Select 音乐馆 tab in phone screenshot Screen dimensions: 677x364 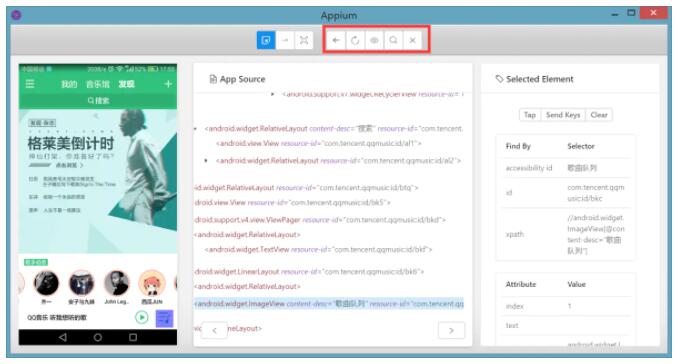98,84
